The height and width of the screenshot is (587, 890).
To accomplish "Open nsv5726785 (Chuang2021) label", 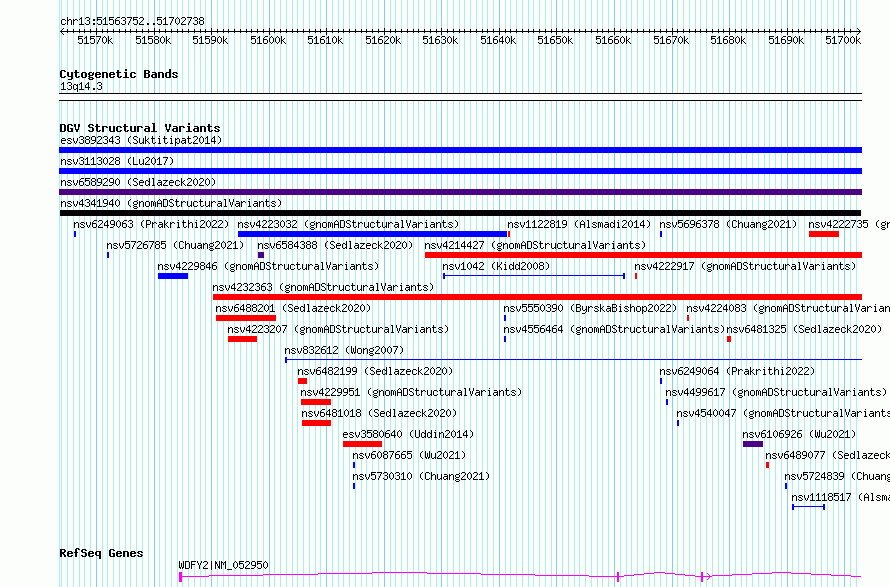I will tap(175, 245).
